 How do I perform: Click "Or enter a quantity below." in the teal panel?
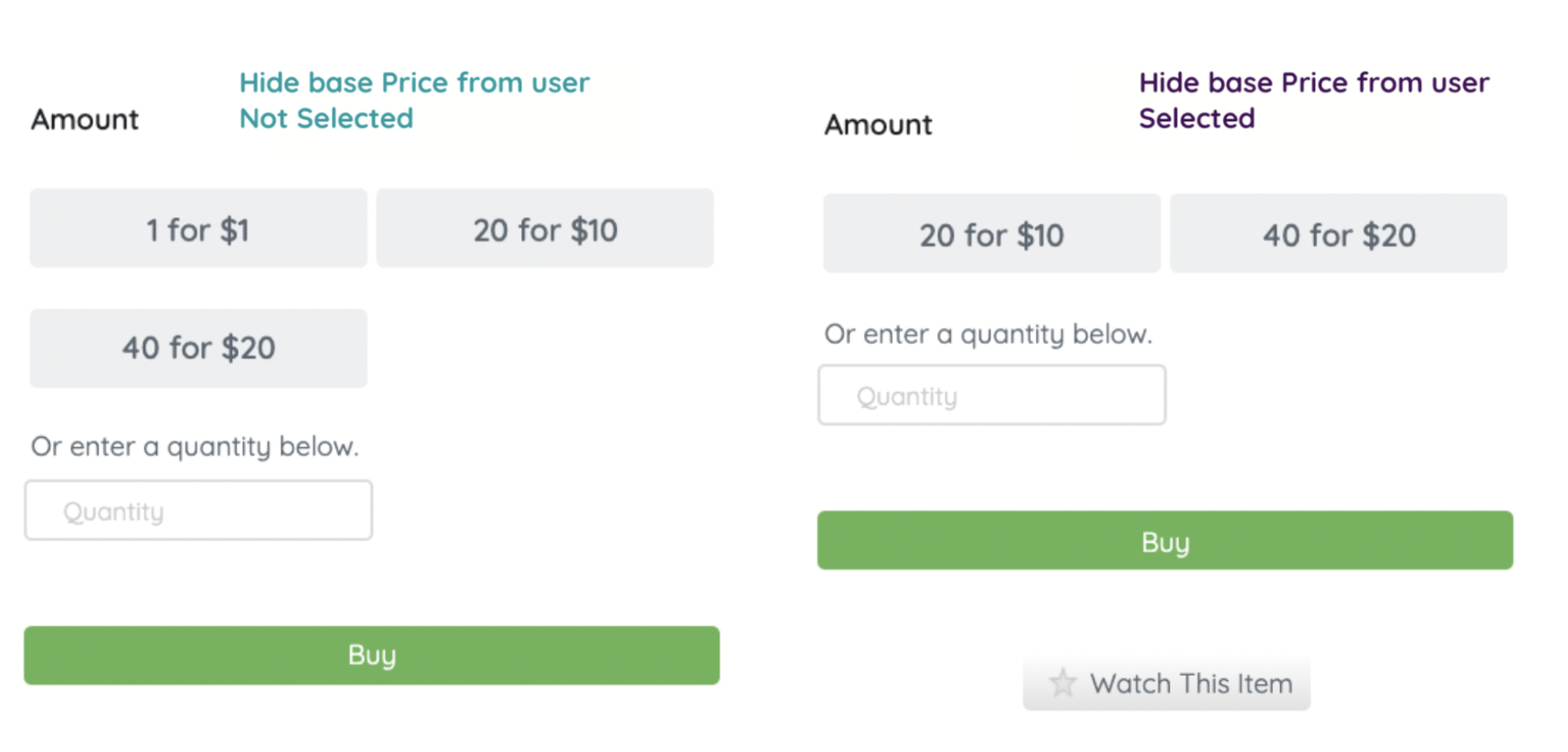coord(195,446)
